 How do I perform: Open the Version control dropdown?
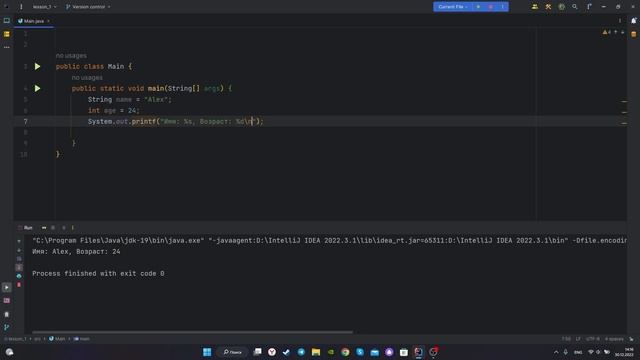88,7
